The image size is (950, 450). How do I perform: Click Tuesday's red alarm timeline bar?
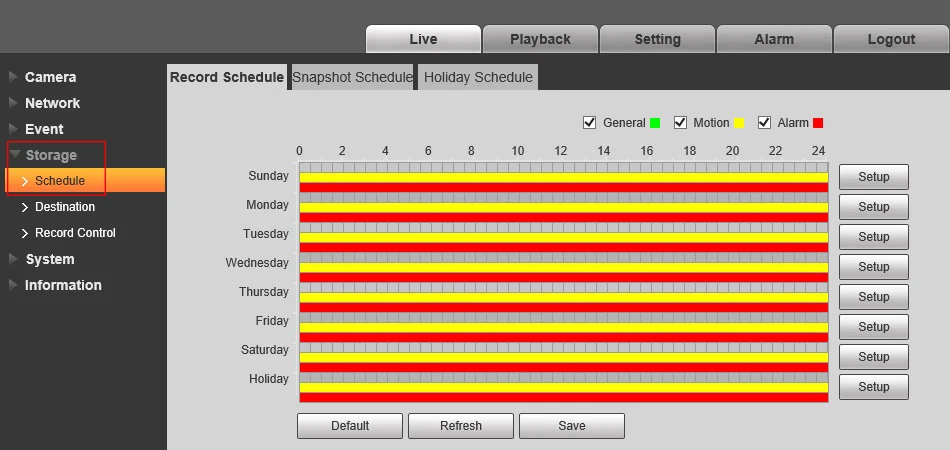[563, 247]
